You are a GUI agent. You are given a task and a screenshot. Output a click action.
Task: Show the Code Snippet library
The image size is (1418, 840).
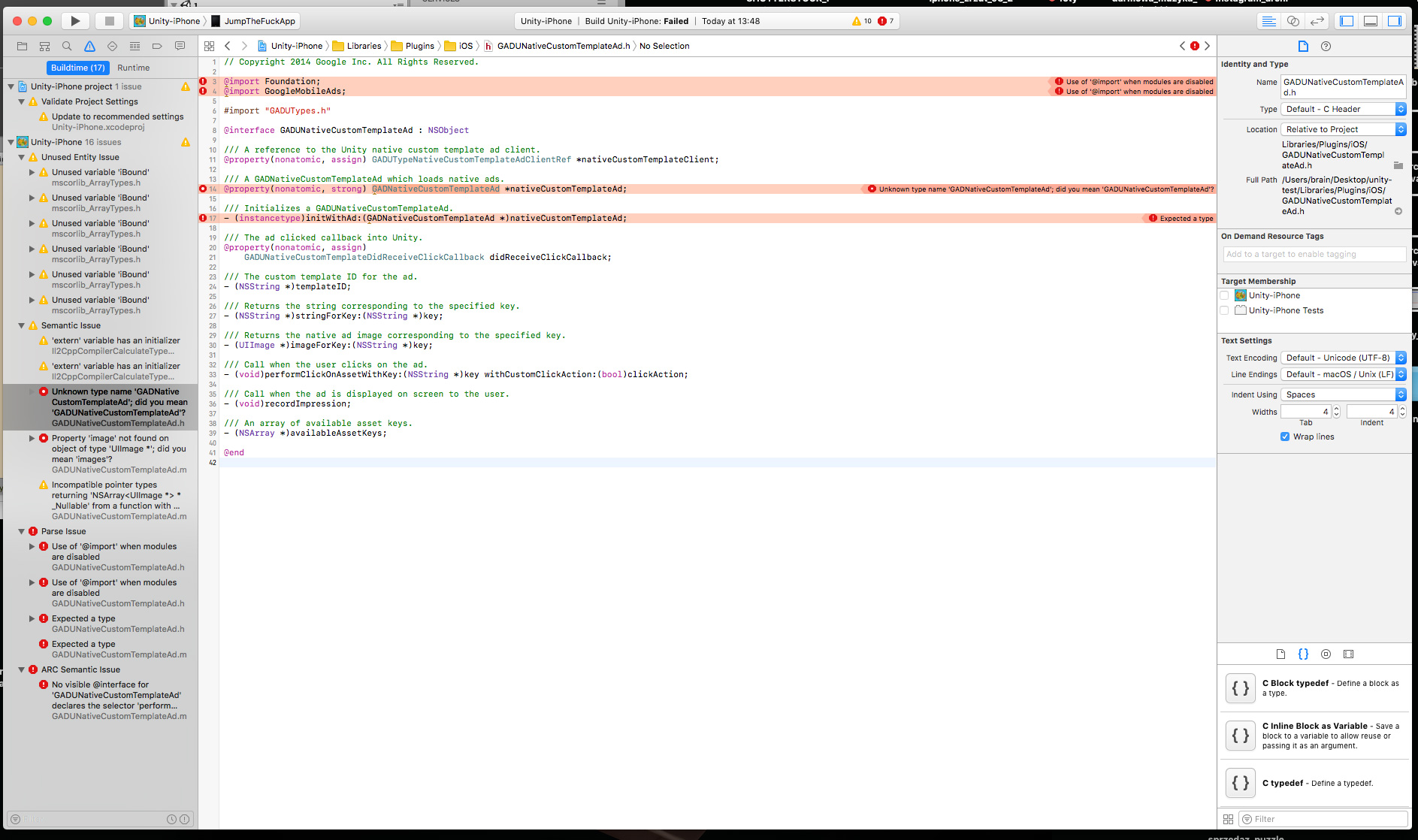[1303, 654]
